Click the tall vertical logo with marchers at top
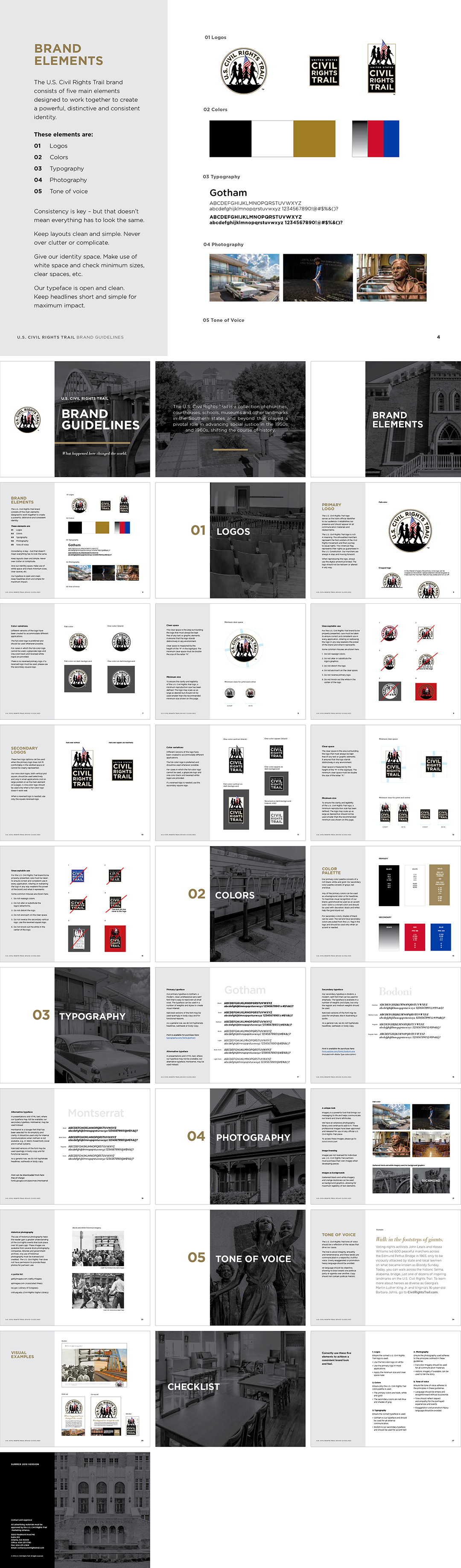The width and height of the screenshot is (461, 1568). (x=381, y=67)
